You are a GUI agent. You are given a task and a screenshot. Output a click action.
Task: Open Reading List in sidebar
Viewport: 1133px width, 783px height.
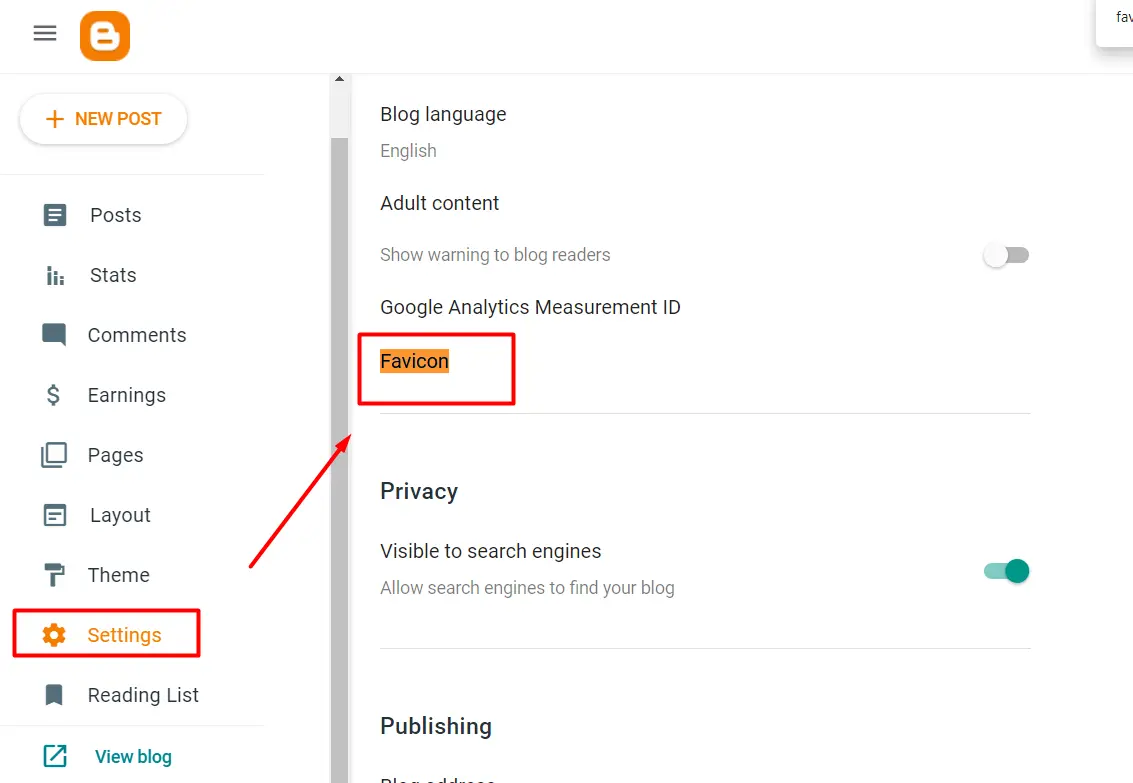click(x=143, y=695)
